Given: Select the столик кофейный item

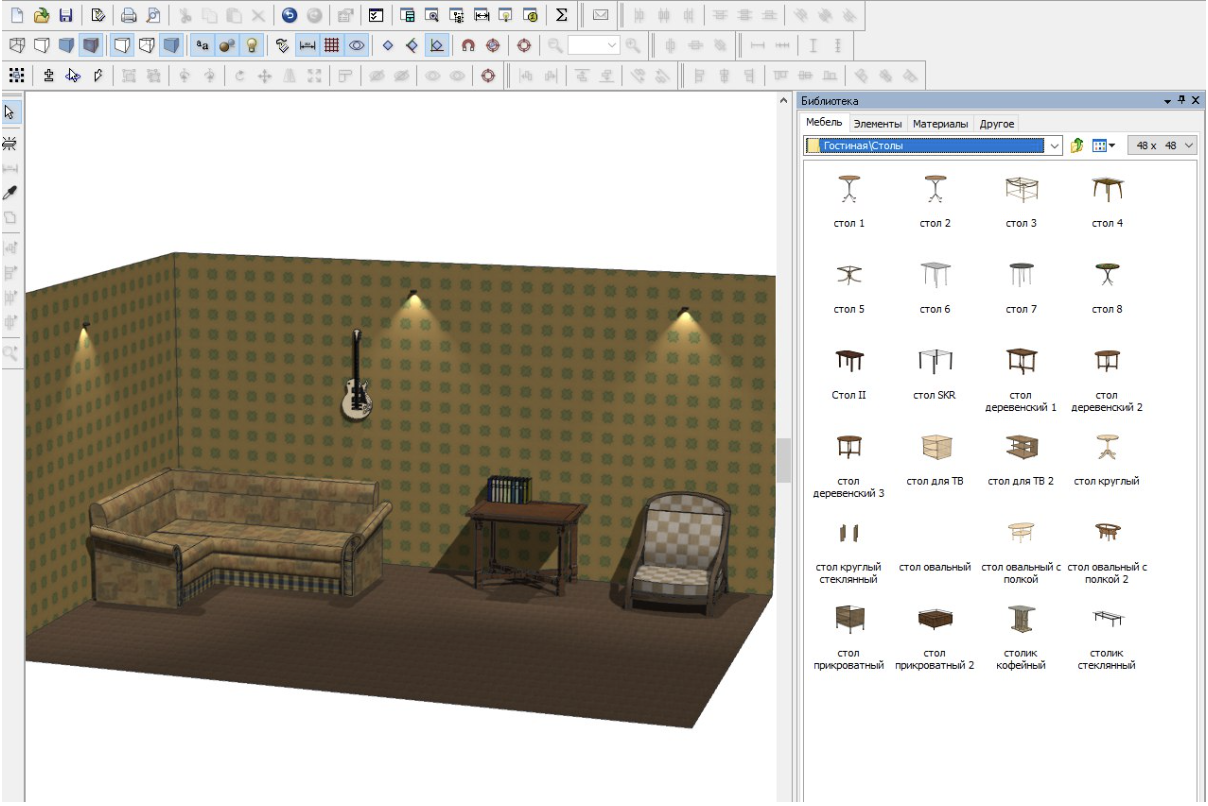Looking at the screenshot, I should 1020,619.
